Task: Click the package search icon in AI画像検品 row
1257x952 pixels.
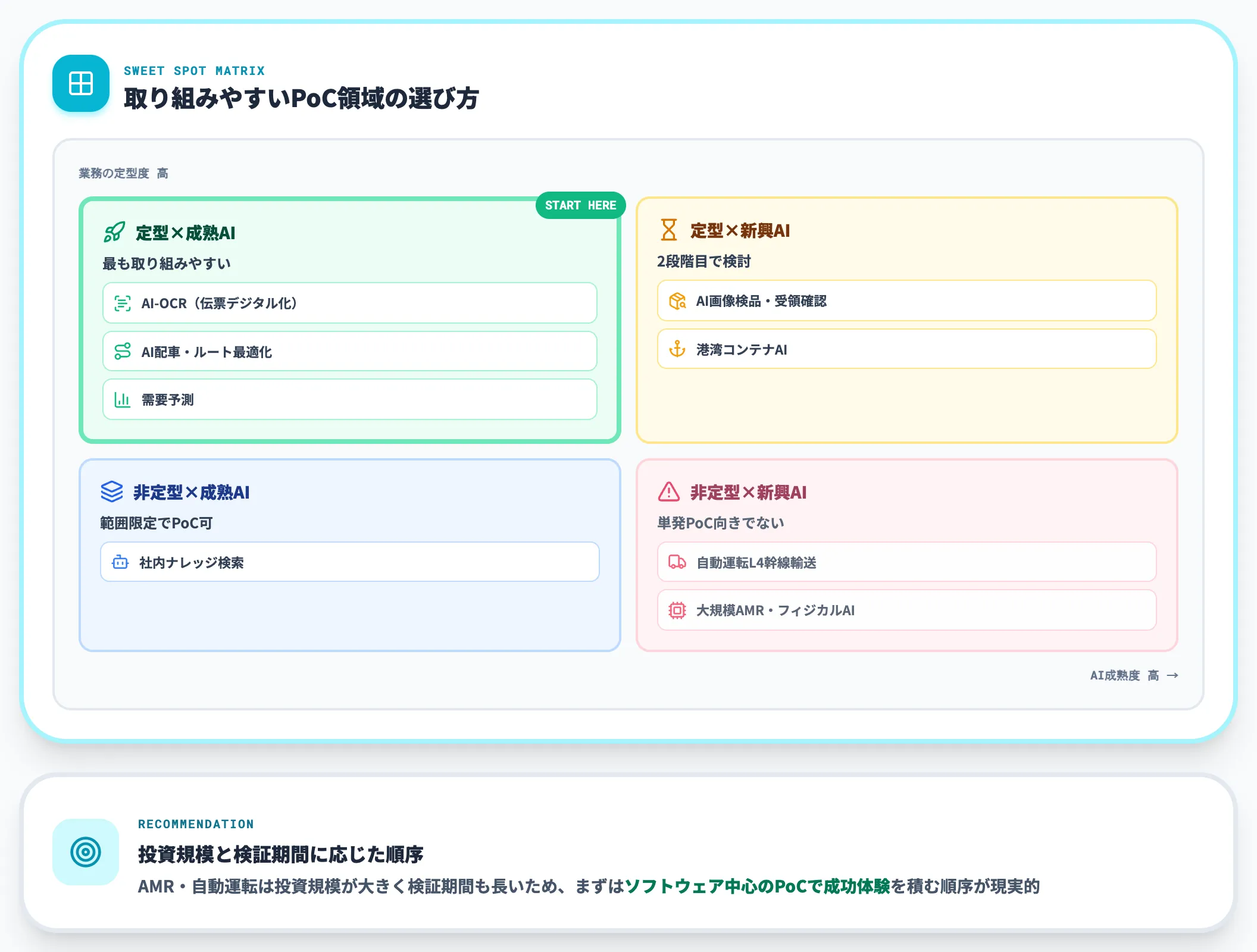Action: tap(677, 301)
